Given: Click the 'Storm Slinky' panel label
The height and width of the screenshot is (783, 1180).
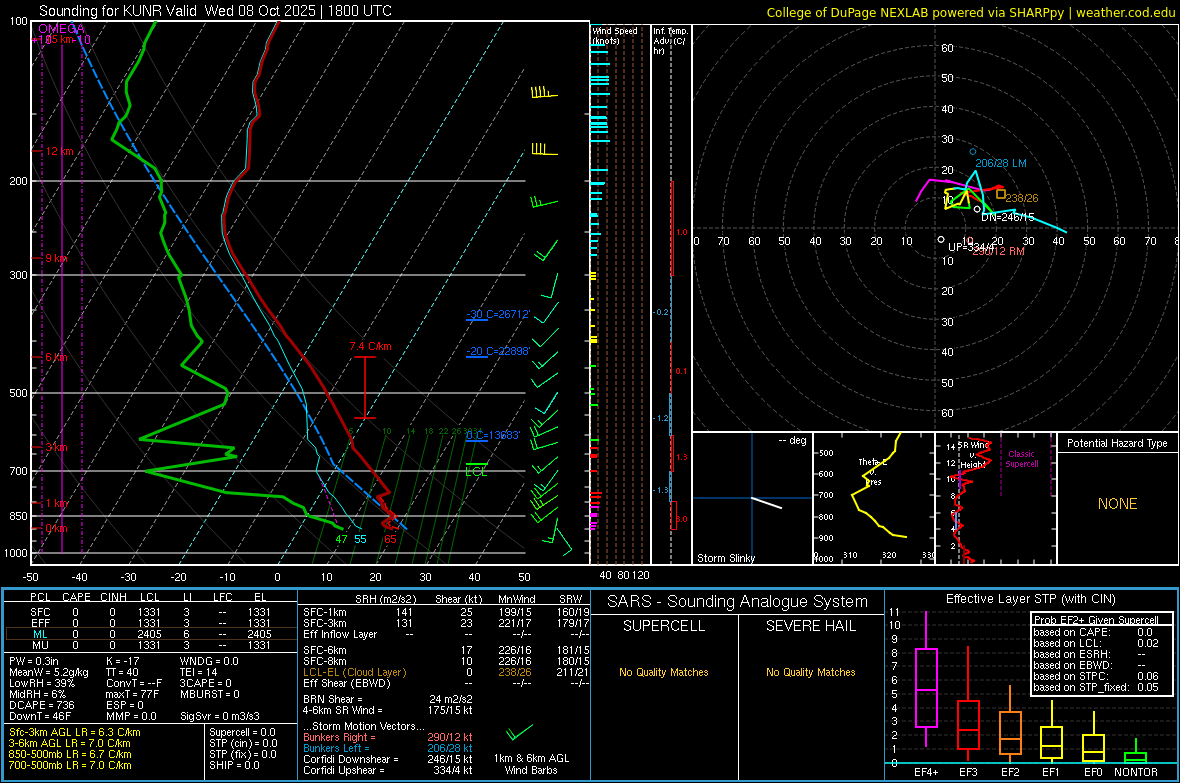Looking at the screenshot, I should point(725,558).
